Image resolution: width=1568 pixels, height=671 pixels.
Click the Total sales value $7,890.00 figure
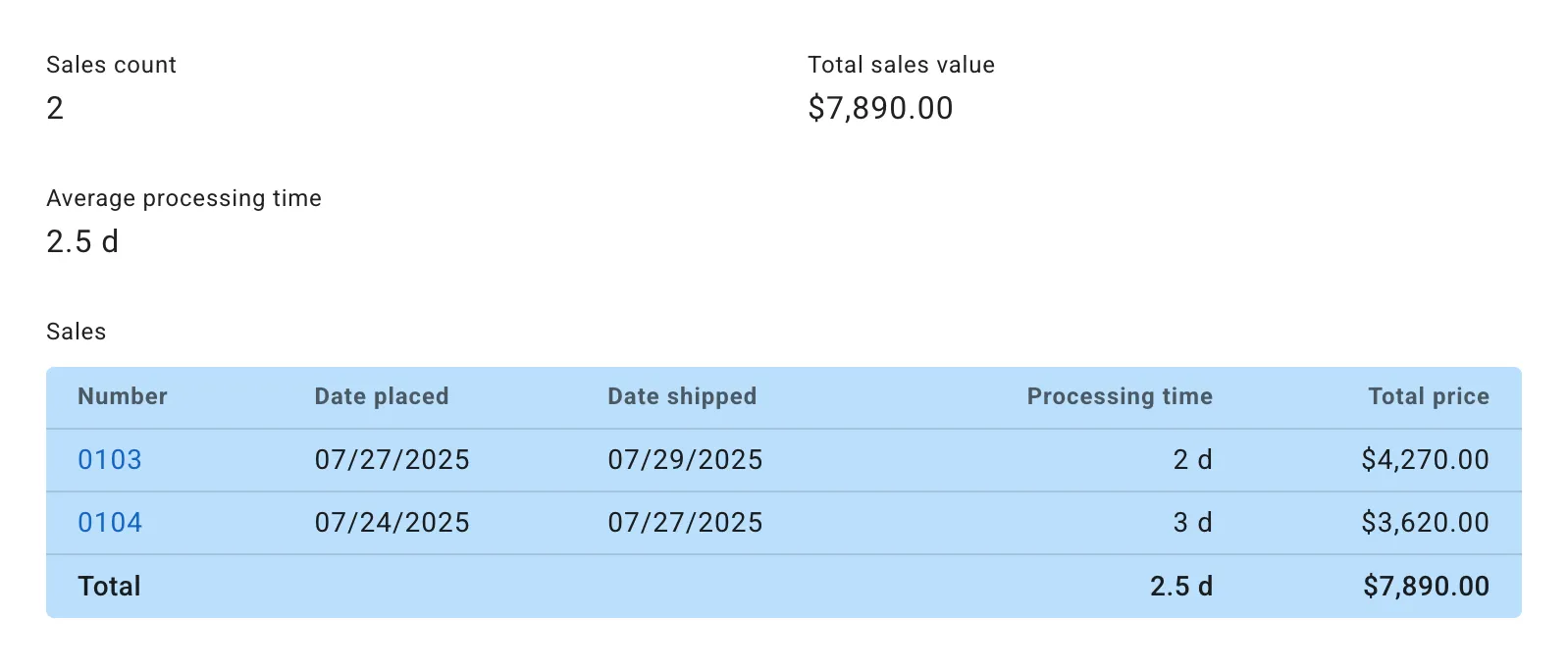pos(880,108)
